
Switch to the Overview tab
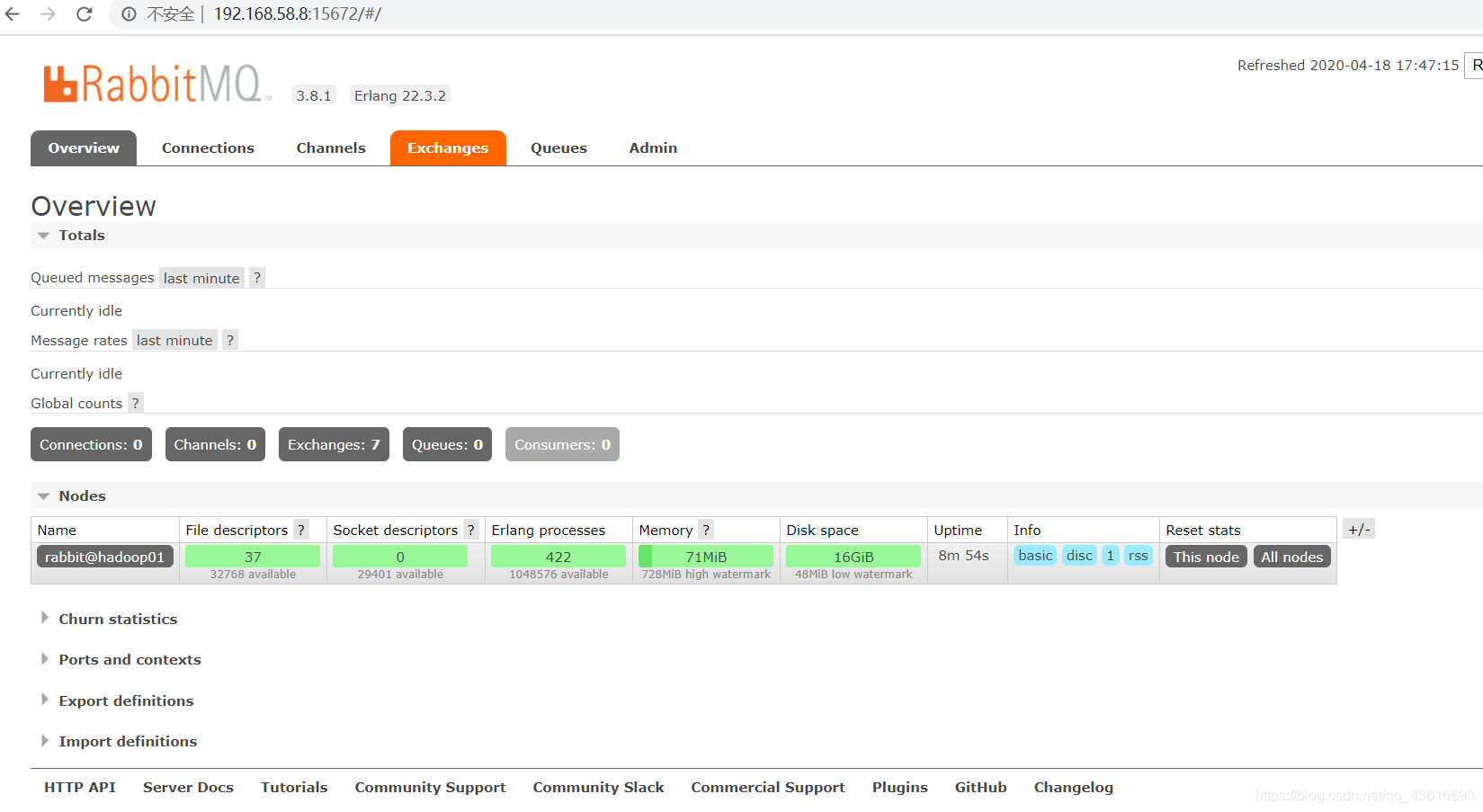point(84,148)
